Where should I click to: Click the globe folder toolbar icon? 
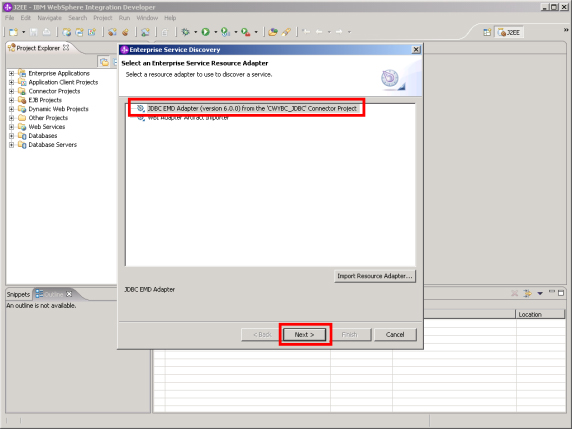coord(67,32)
